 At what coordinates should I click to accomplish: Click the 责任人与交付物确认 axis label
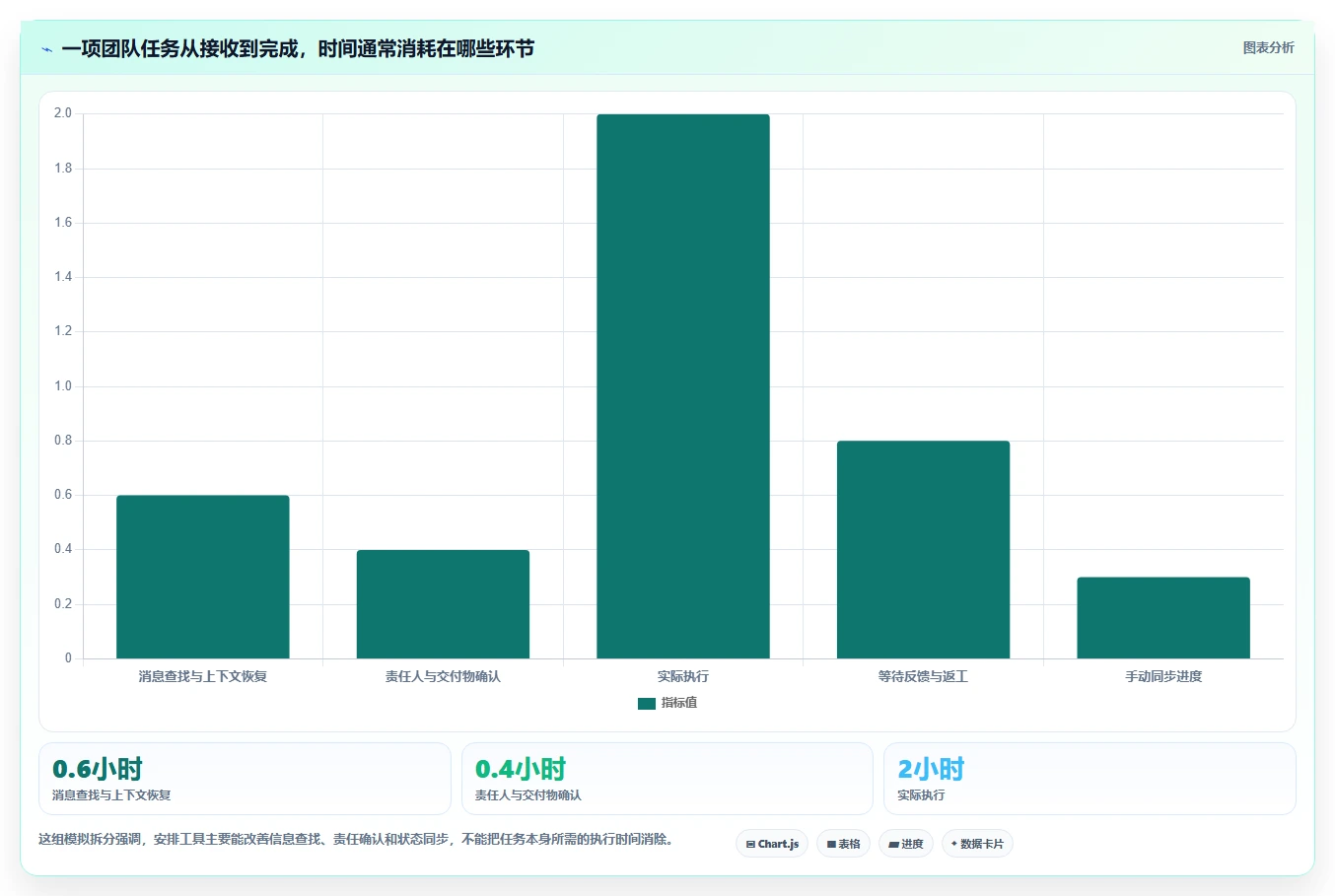[443, 676]
